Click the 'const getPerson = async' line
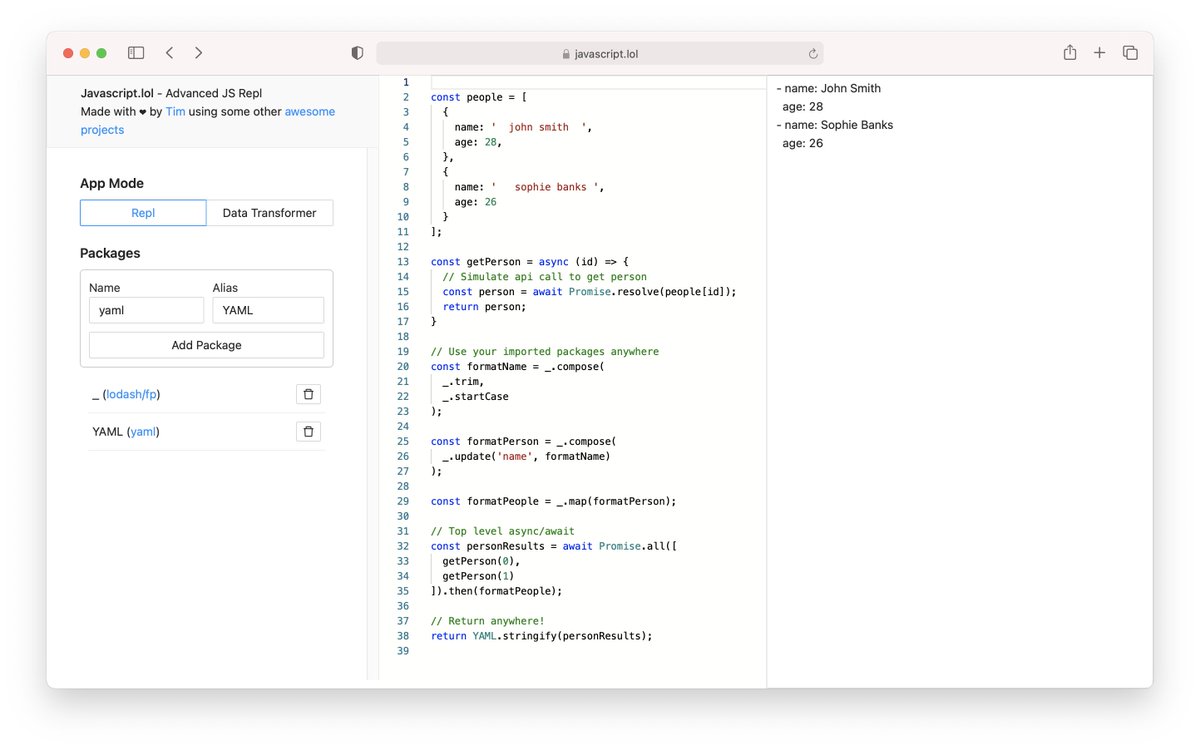The width and height of the screenshot is (1200, 750). tap(530, 262)
